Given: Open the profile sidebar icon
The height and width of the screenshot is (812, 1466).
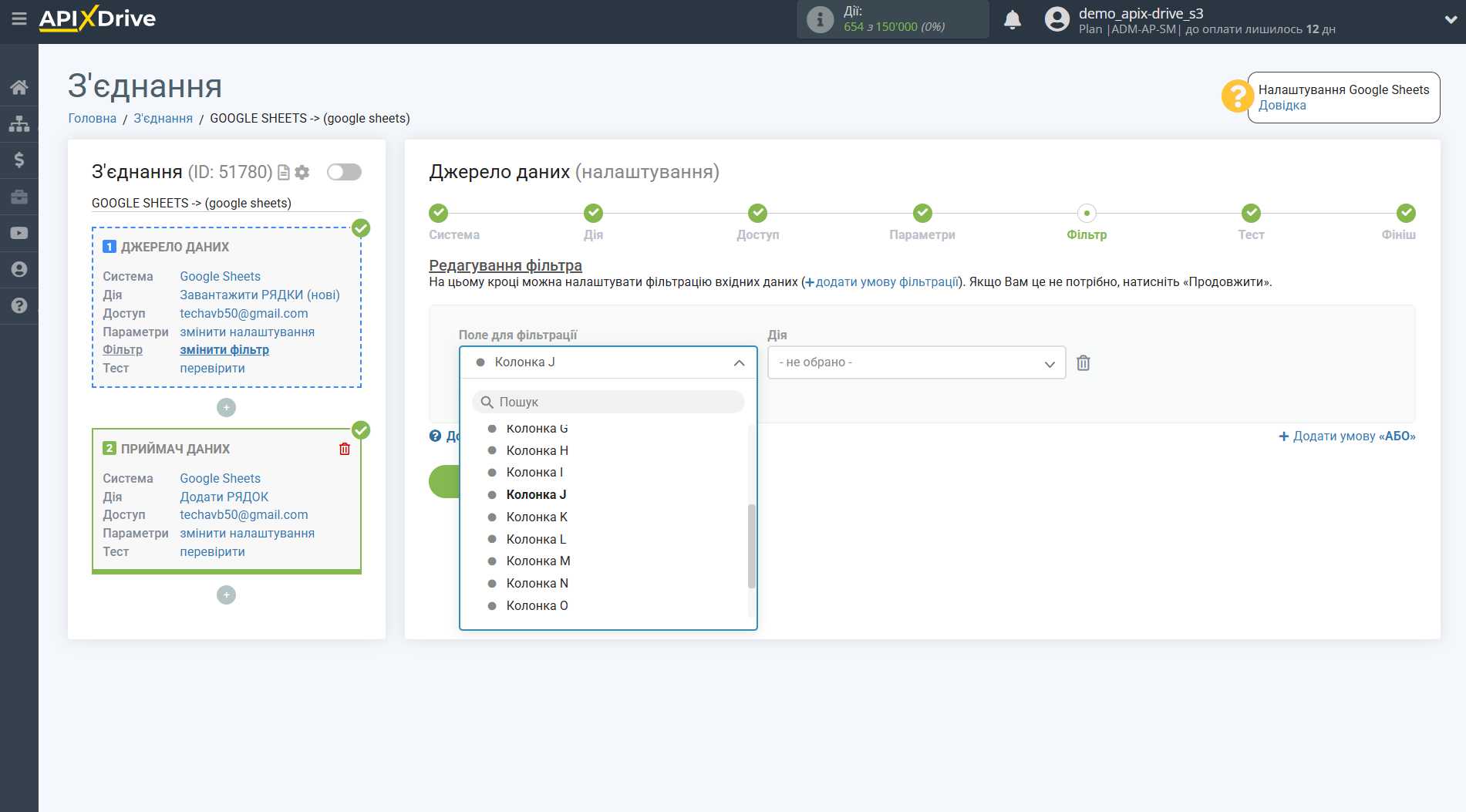Looking at the screenshot, I should [19, 269].
